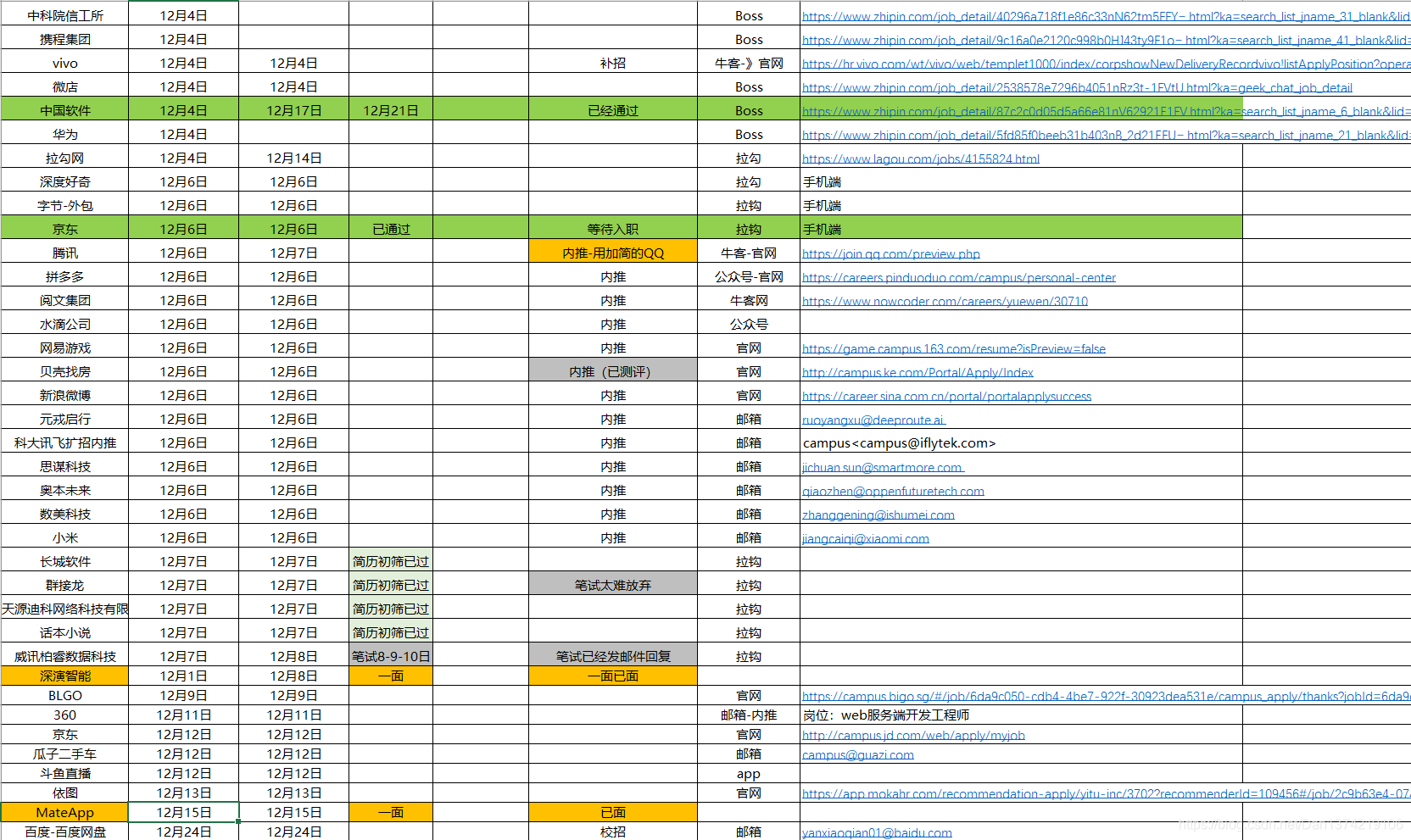Select the 携程集团 company cell
Viewport: 1411px width, 840px height.
pos(64,39)
